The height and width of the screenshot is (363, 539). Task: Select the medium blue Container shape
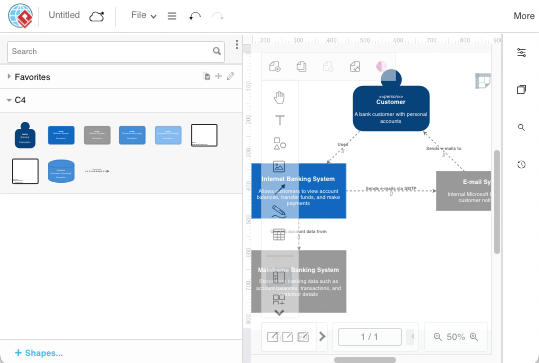tap(132, 135)
